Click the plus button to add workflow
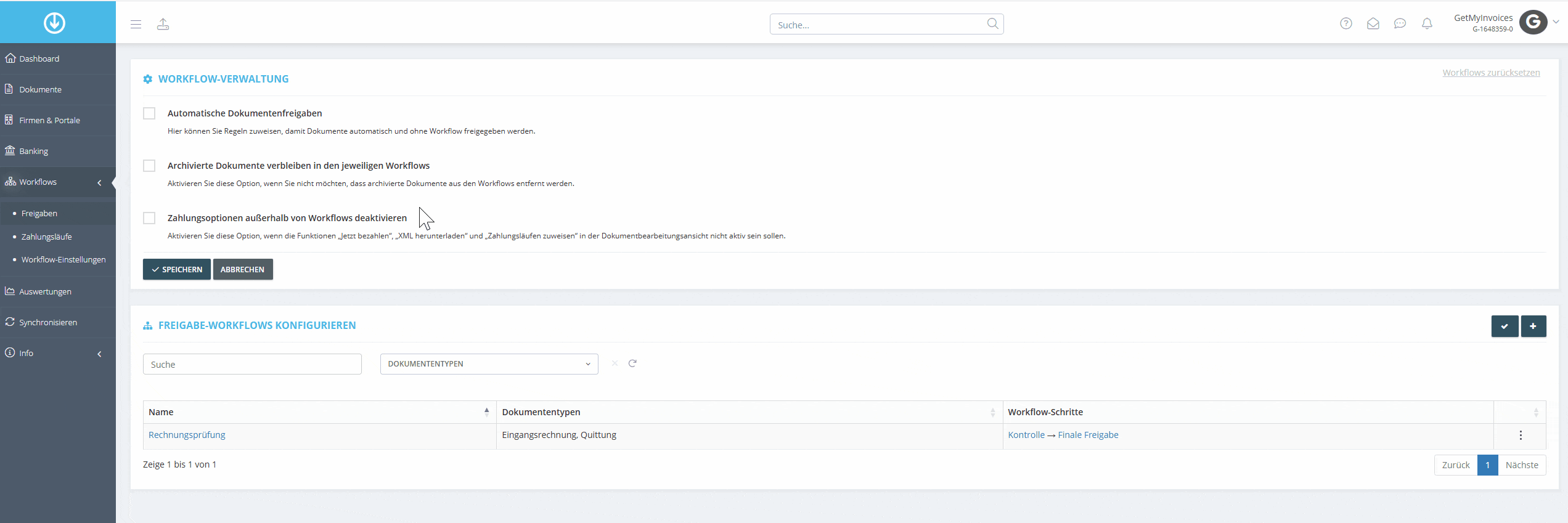1568x523 pixels. click(x=1533, y=326)
